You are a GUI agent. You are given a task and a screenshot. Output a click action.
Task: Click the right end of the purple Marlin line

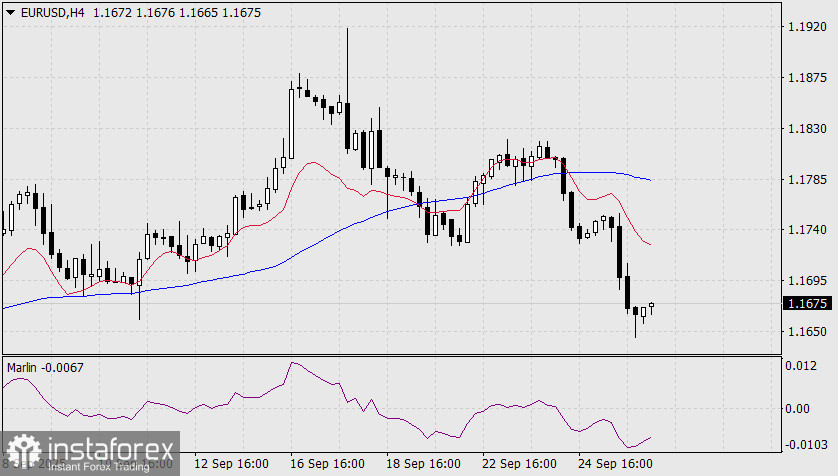tap(650, 438)
